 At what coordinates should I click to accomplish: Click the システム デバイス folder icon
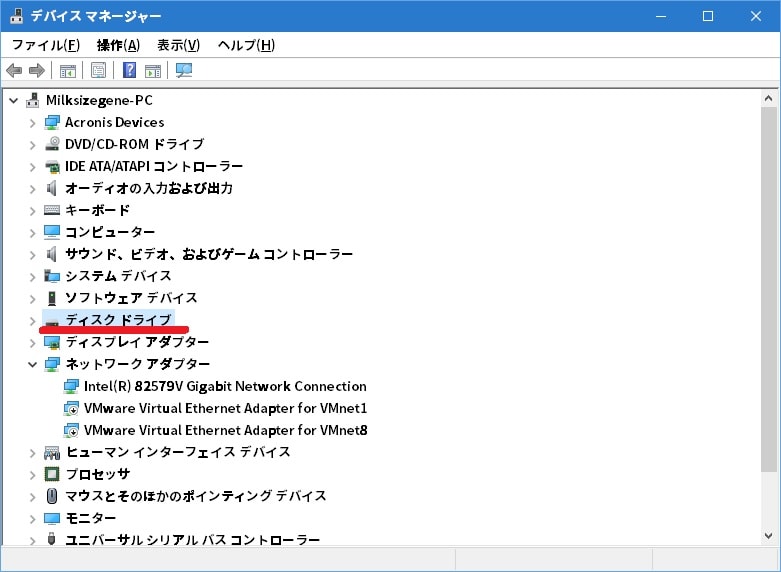click(x=52, y=276)
